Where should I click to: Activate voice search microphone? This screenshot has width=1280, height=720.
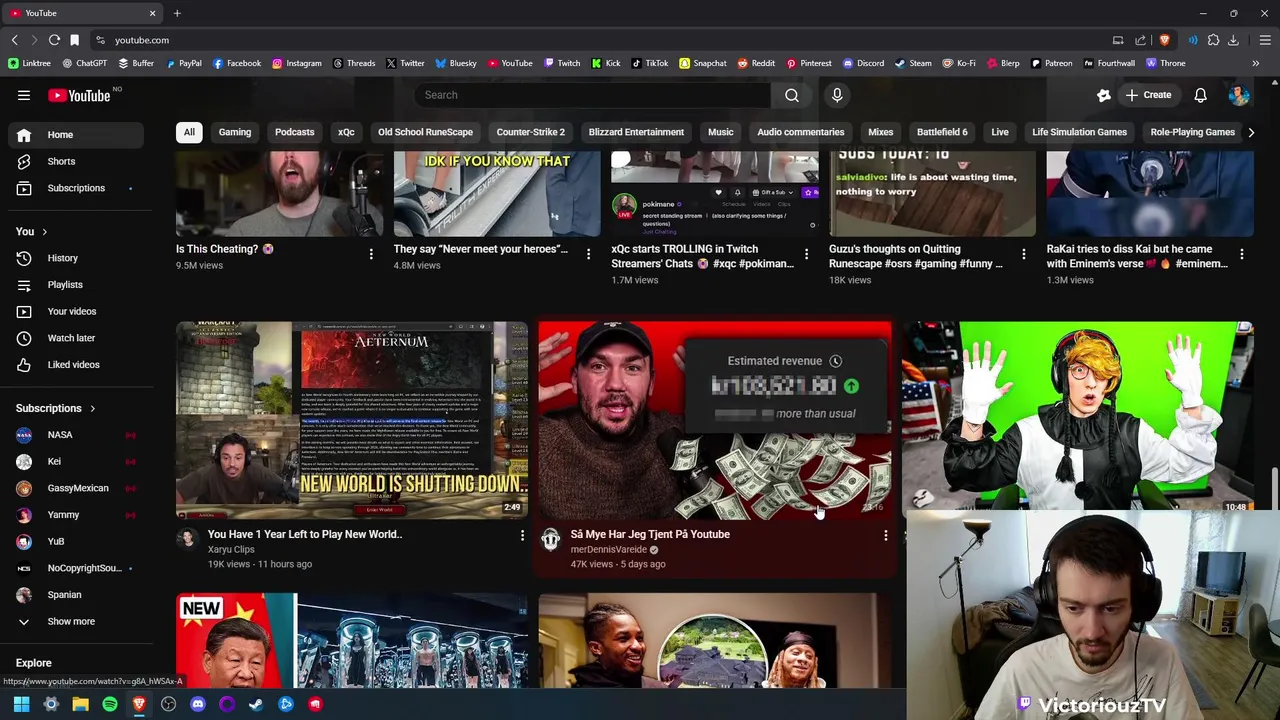point(837,95)
